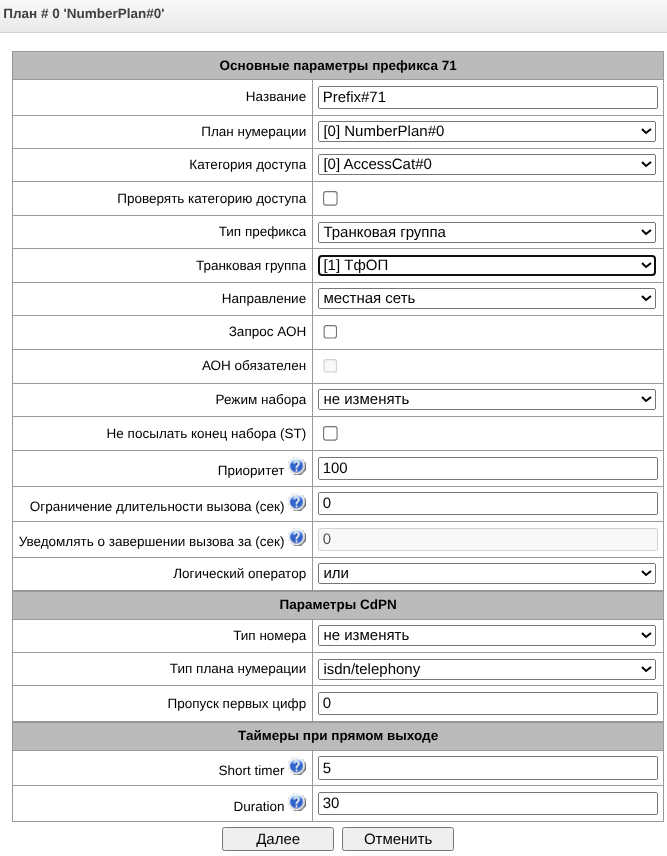Enable Проверять категорию доступа checkbox
The height and width of the screenshot is (856, 667).
click(330, 199)
